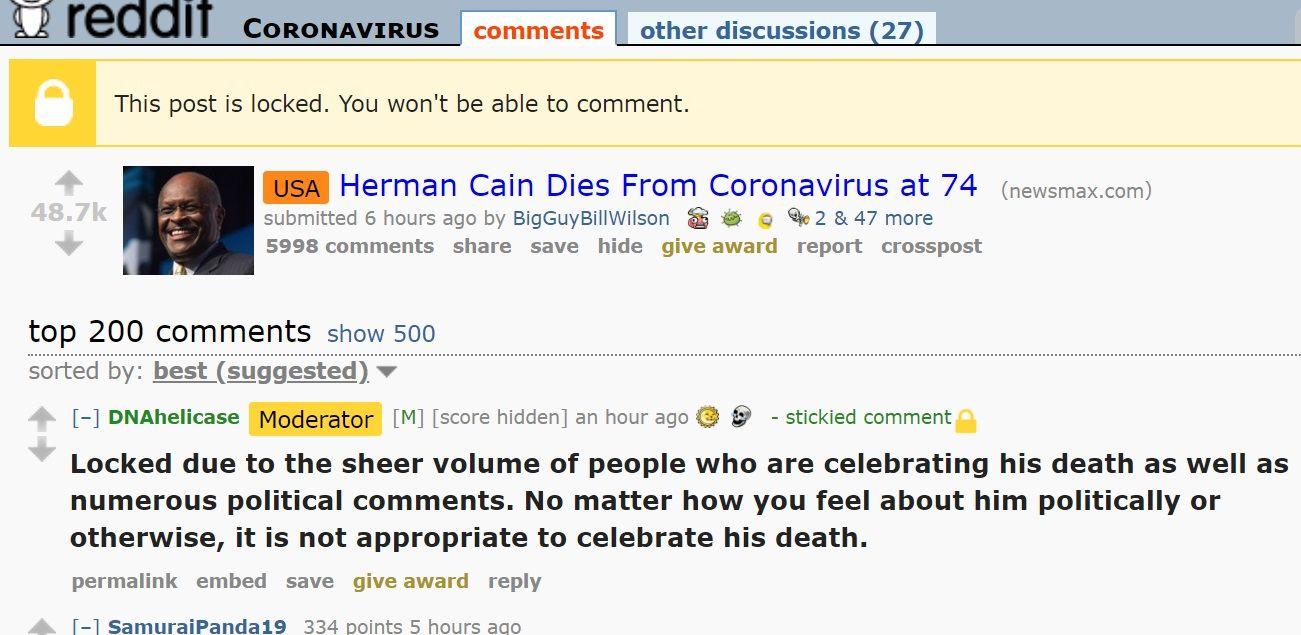Image resolution: width=1301 pixels, height=635 pixels.
Task: Give award to the post
Action: [x=719, y=246]
